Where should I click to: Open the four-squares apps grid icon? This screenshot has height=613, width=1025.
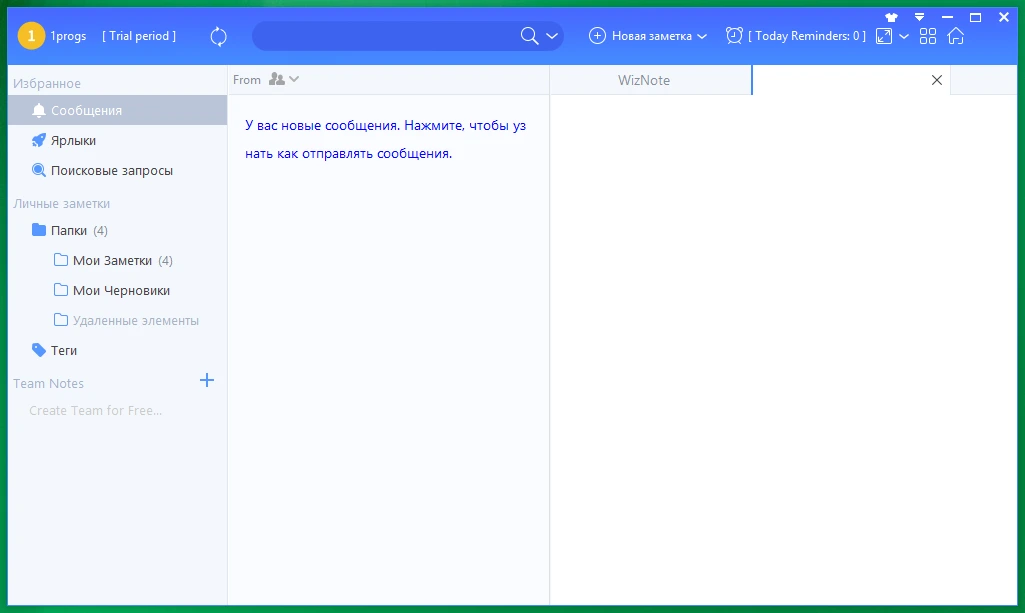[928, 36]
